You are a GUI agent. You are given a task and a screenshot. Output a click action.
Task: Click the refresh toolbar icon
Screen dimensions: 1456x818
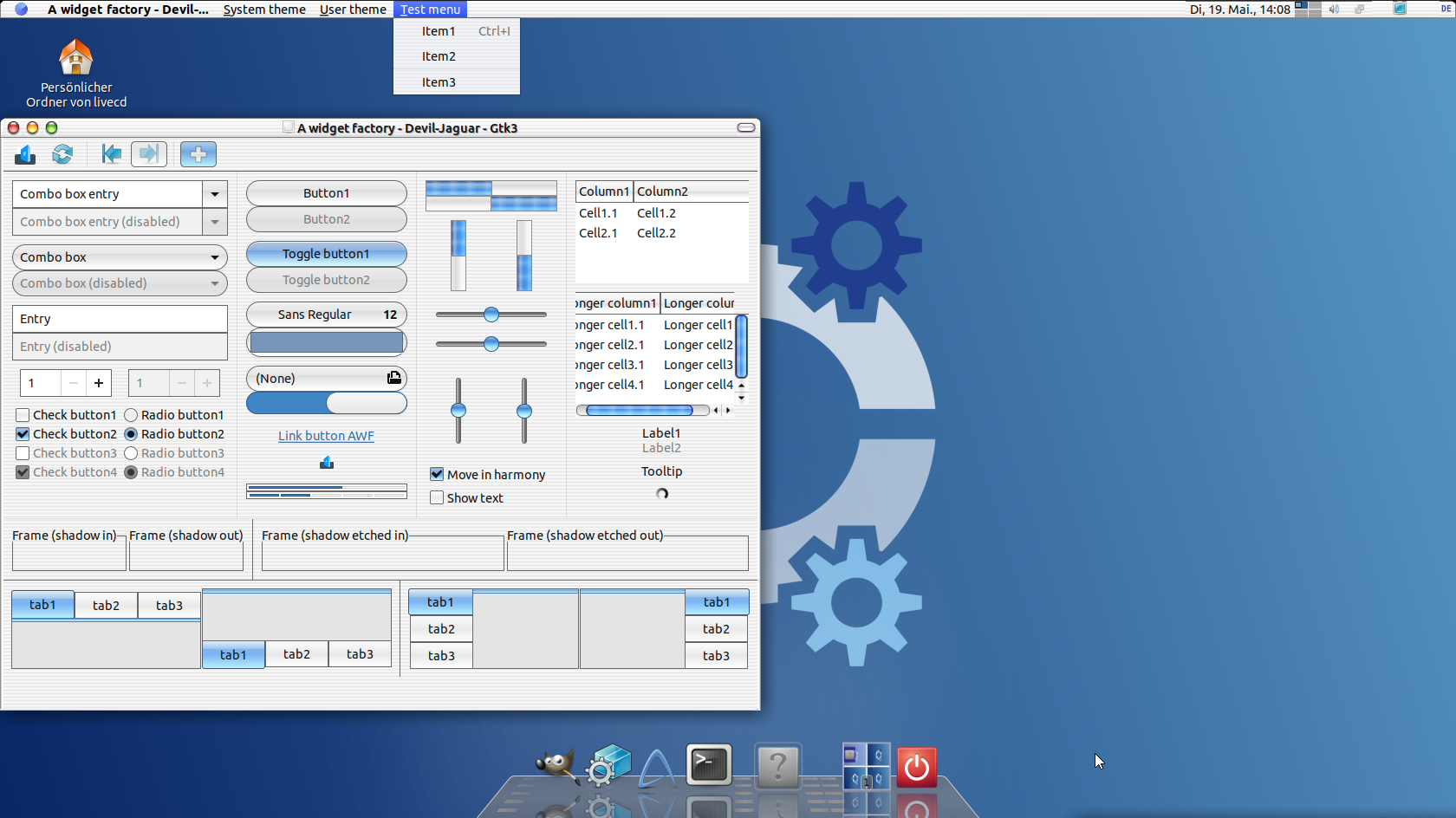point(62,154)
